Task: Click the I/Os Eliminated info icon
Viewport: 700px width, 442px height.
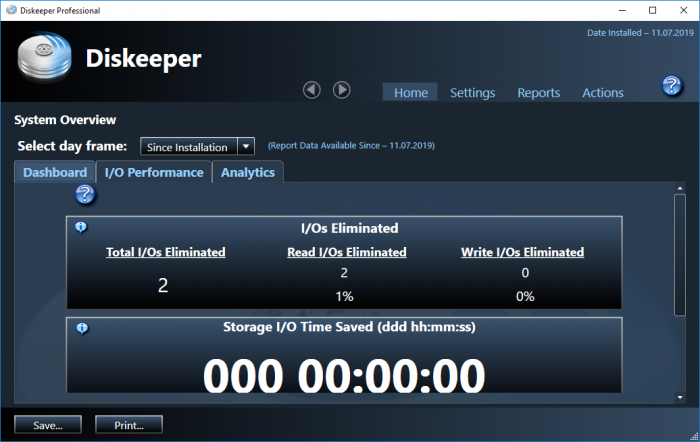Action: (81, 227)
